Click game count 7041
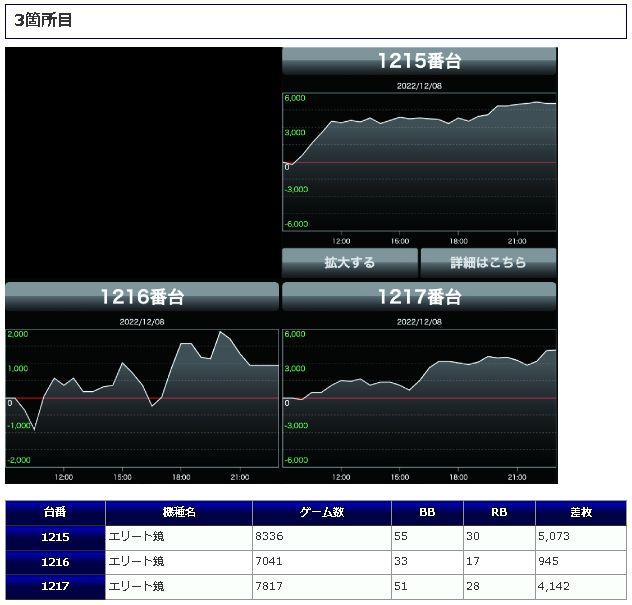This screenshot has height=605, width=632. (x=268, y=561)
